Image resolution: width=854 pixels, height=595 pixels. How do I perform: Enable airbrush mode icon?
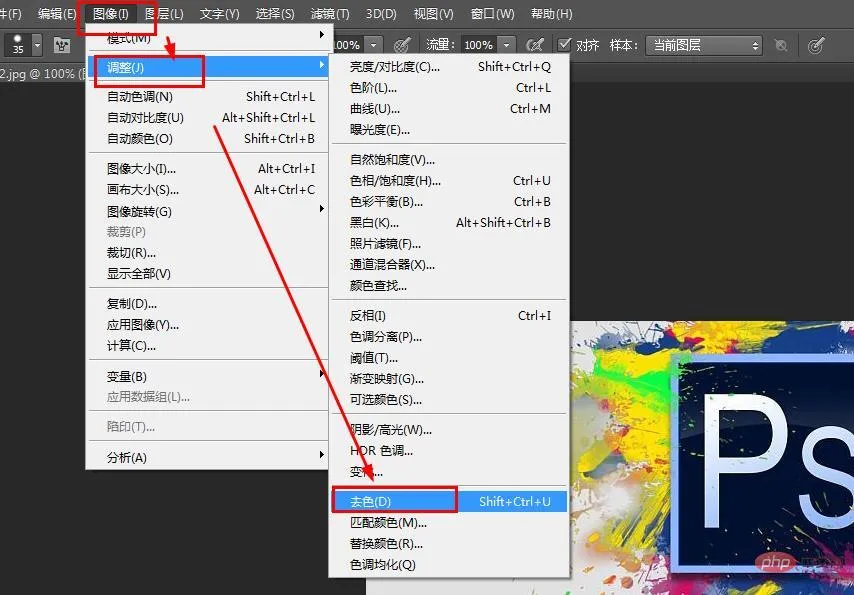click(x=535, y=45)
